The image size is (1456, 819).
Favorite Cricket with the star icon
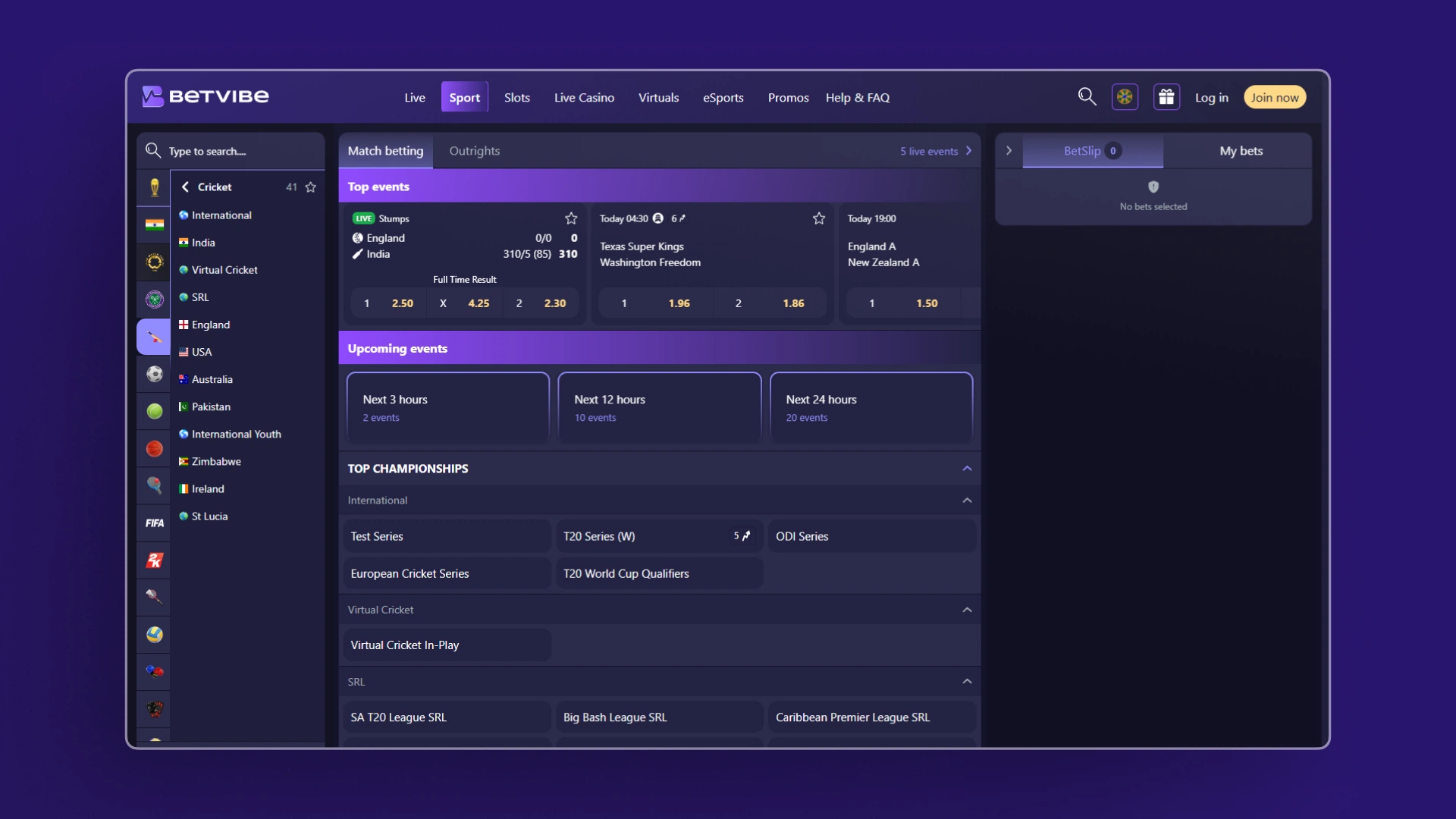point(311,187)
